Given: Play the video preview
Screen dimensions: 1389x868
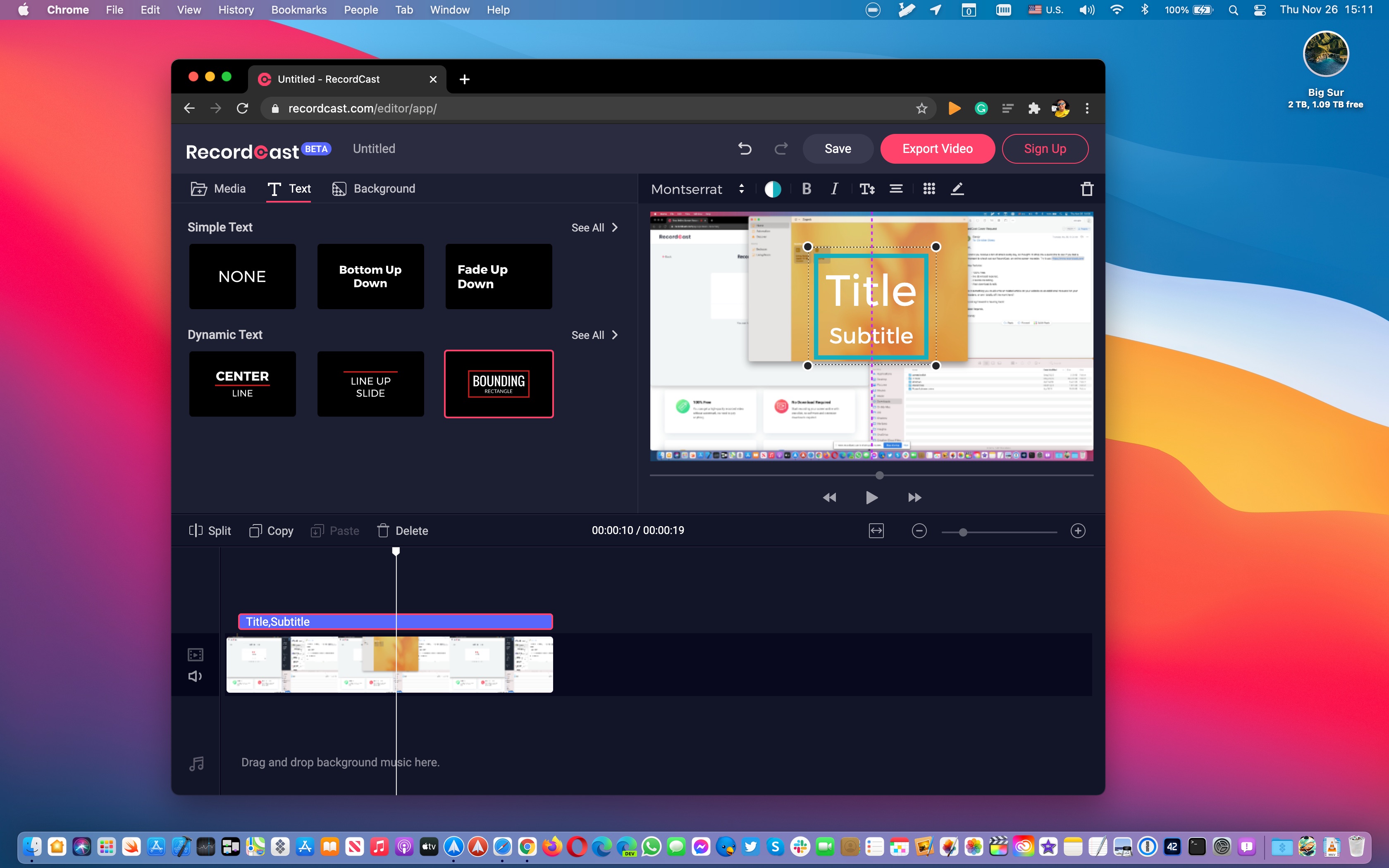Looking at the screenshot, I should 871,497.
